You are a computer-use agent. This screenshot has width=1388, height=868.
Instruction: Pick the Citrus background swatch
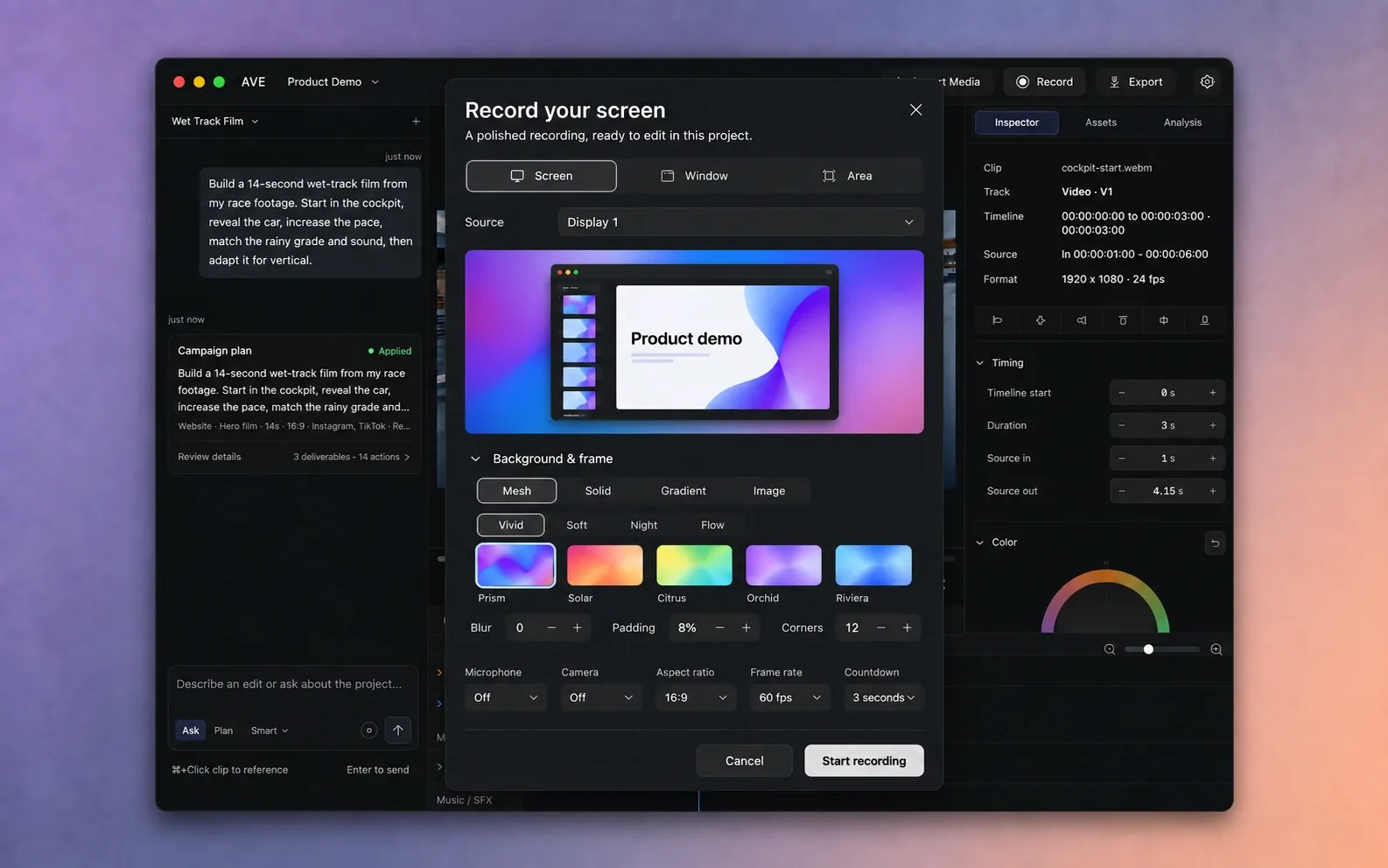pyautogui.click(x=694, y=565)
